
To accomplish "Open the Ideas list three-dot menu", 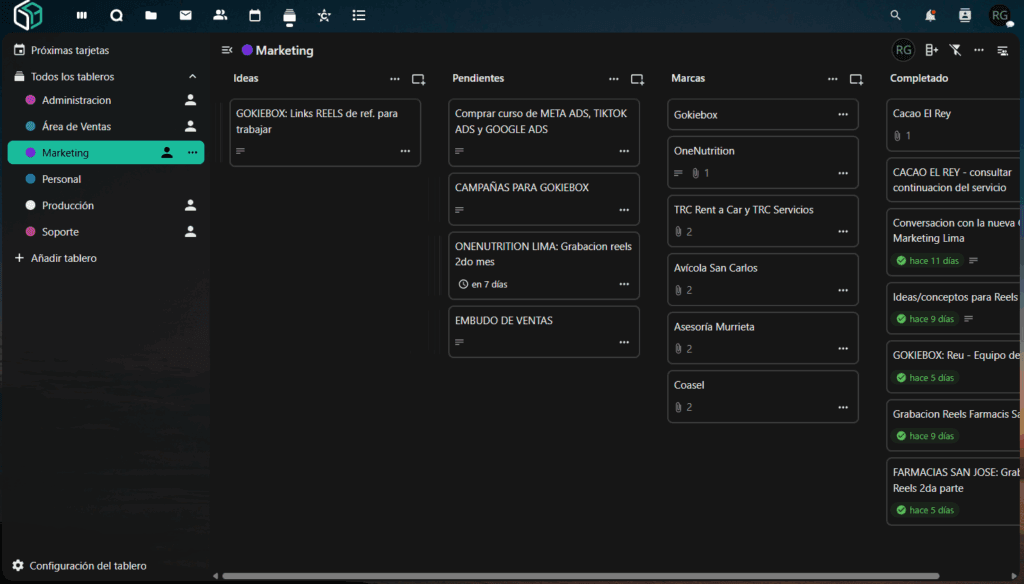I will coord(395,79).
